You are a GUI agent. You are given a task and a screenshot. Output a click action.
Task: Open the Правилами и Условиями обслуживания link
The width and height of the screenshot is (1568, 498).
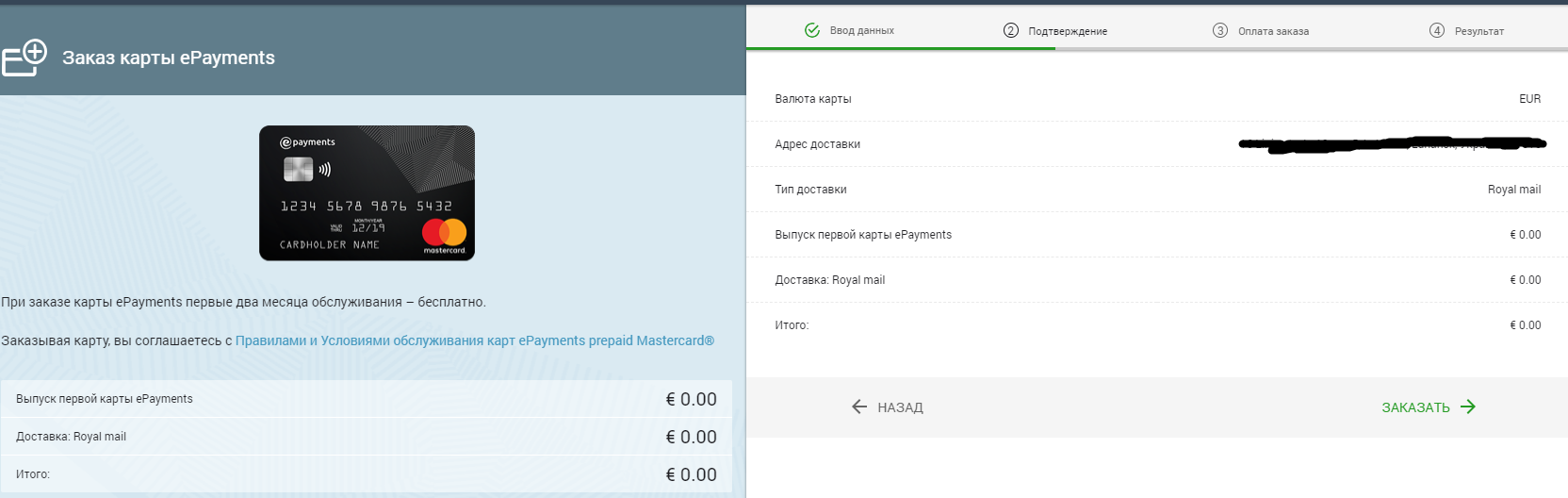point(475,340)
